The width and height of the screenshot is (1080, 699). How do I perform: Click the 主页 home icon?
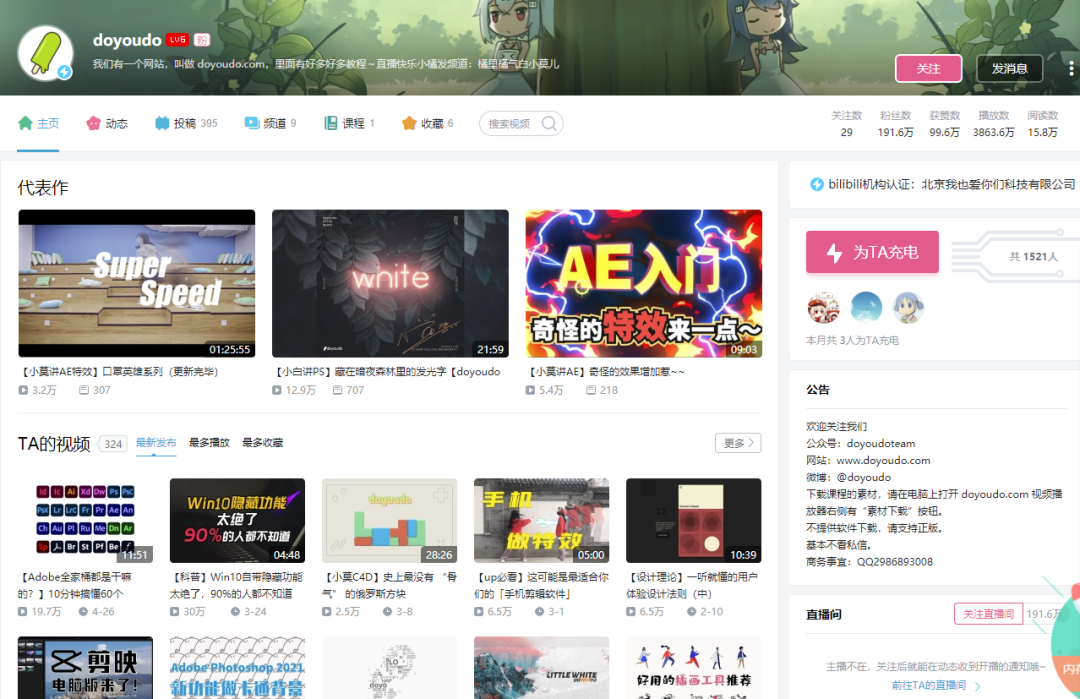click(25, 123)
